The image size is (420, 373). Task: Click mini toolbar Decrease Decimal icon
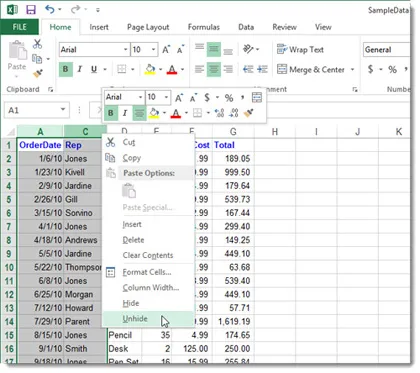(x=234, y=113)
